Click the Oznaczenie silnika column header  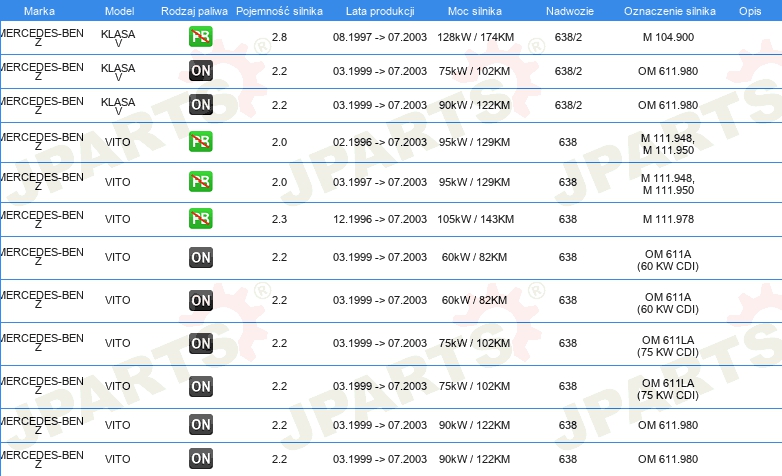tap(670, 11)
